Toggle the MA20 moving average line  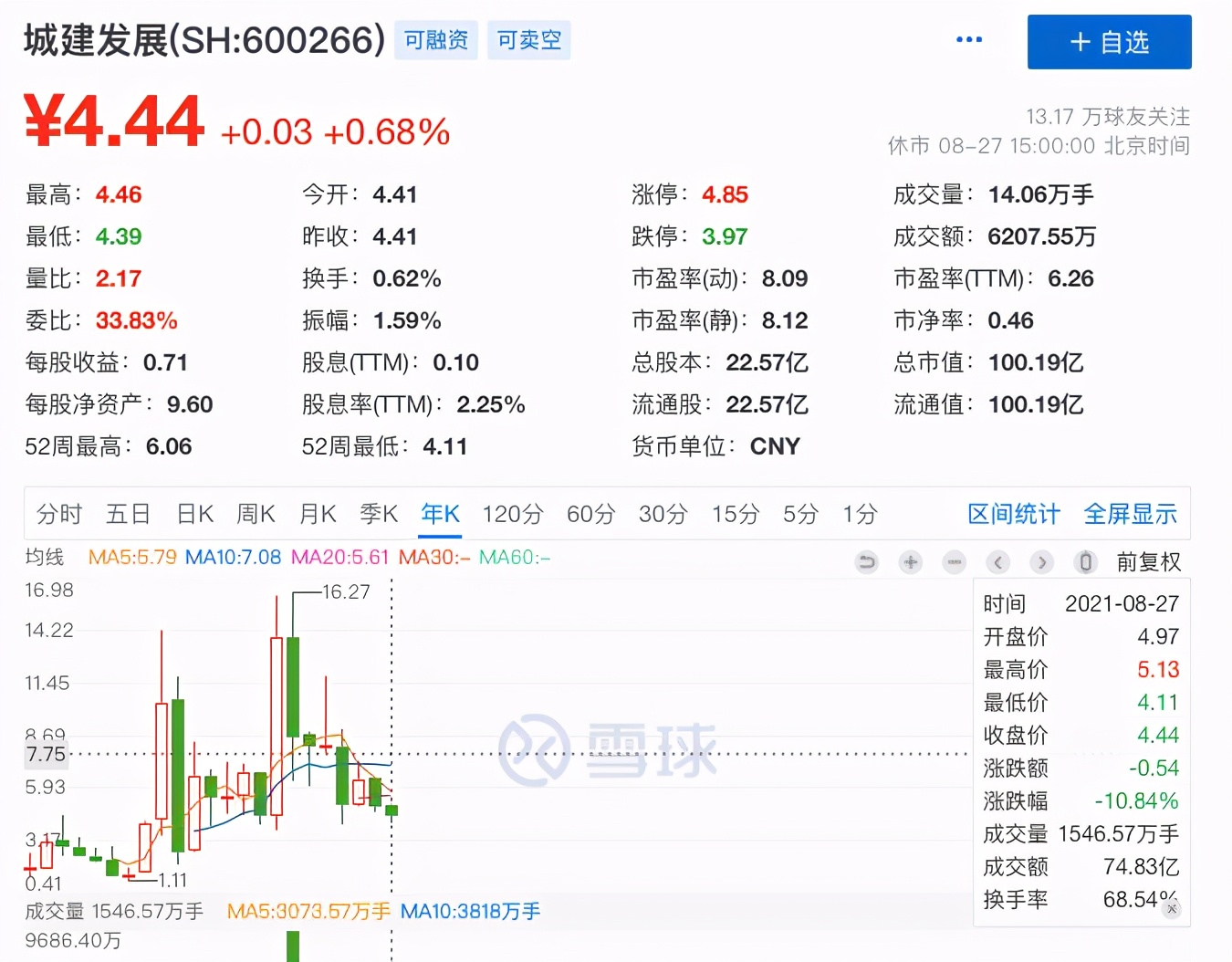tap(339, 557)
